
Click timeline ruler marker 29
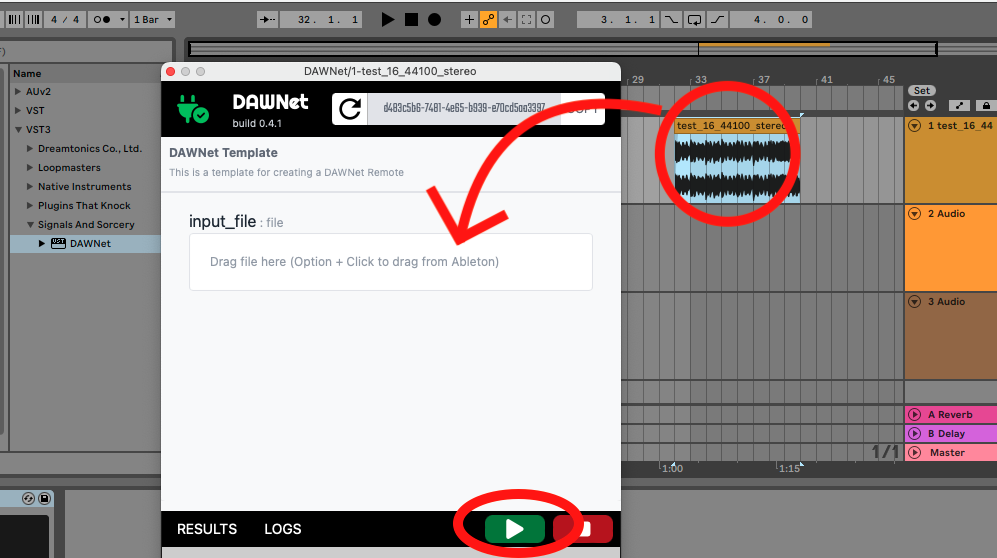coord(637,80)
